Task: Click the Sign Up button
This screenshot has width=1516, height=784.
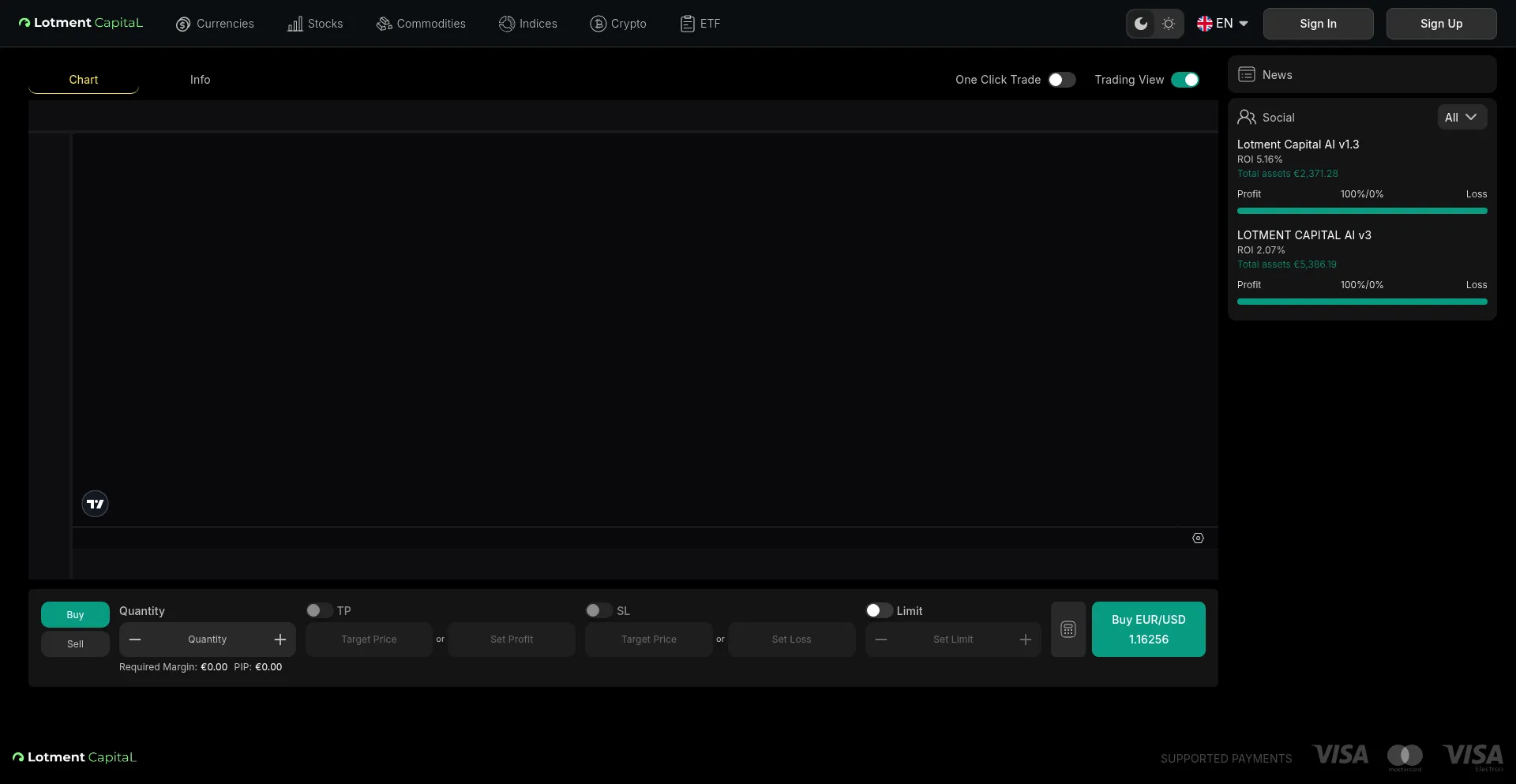Action: coord(1441,24)
